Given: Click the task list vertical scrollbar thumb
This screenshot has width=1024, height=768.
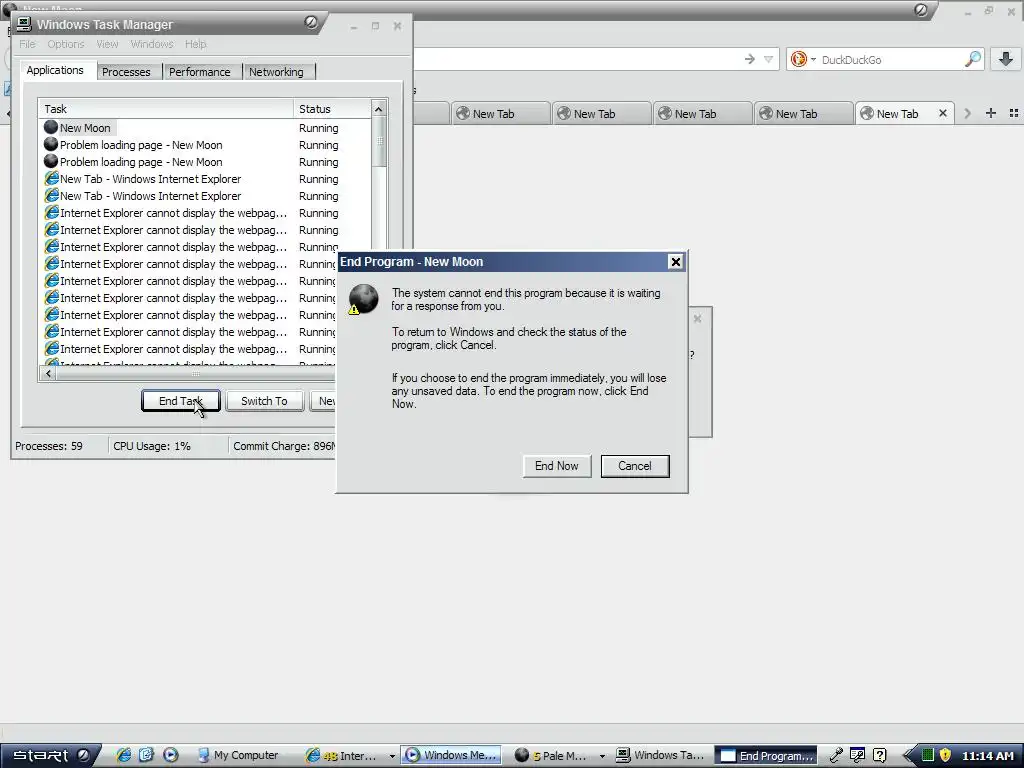Looking at the screenshot, I should 379,142.
